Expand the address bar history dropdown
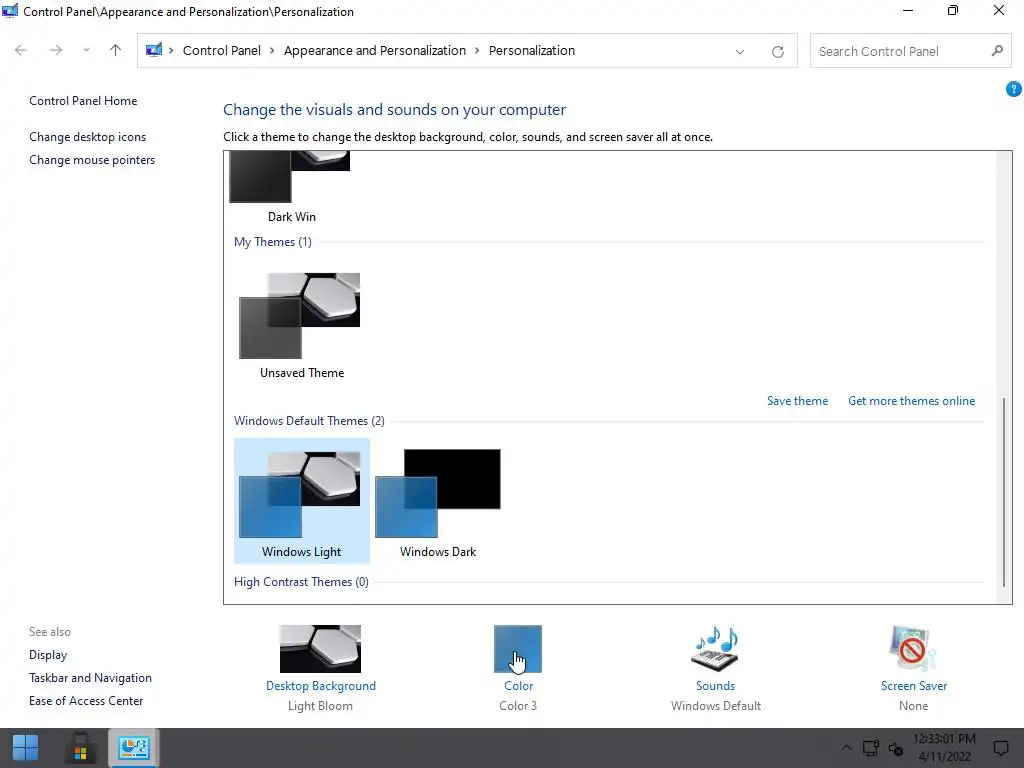1024x768 pixels. pos(739,52)
